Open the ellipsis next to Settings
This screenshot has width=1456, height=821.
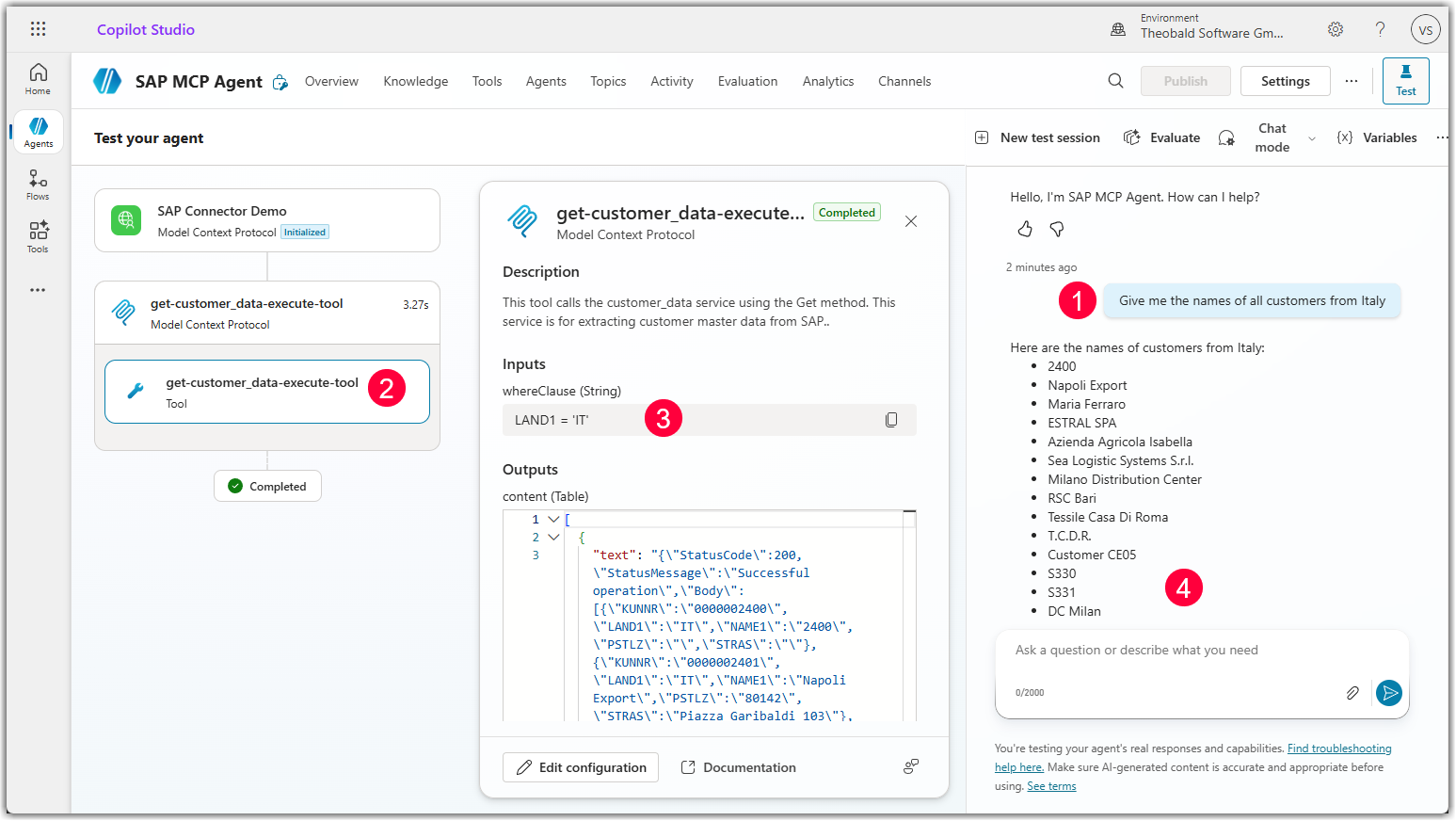click(x=1352, y=81)
